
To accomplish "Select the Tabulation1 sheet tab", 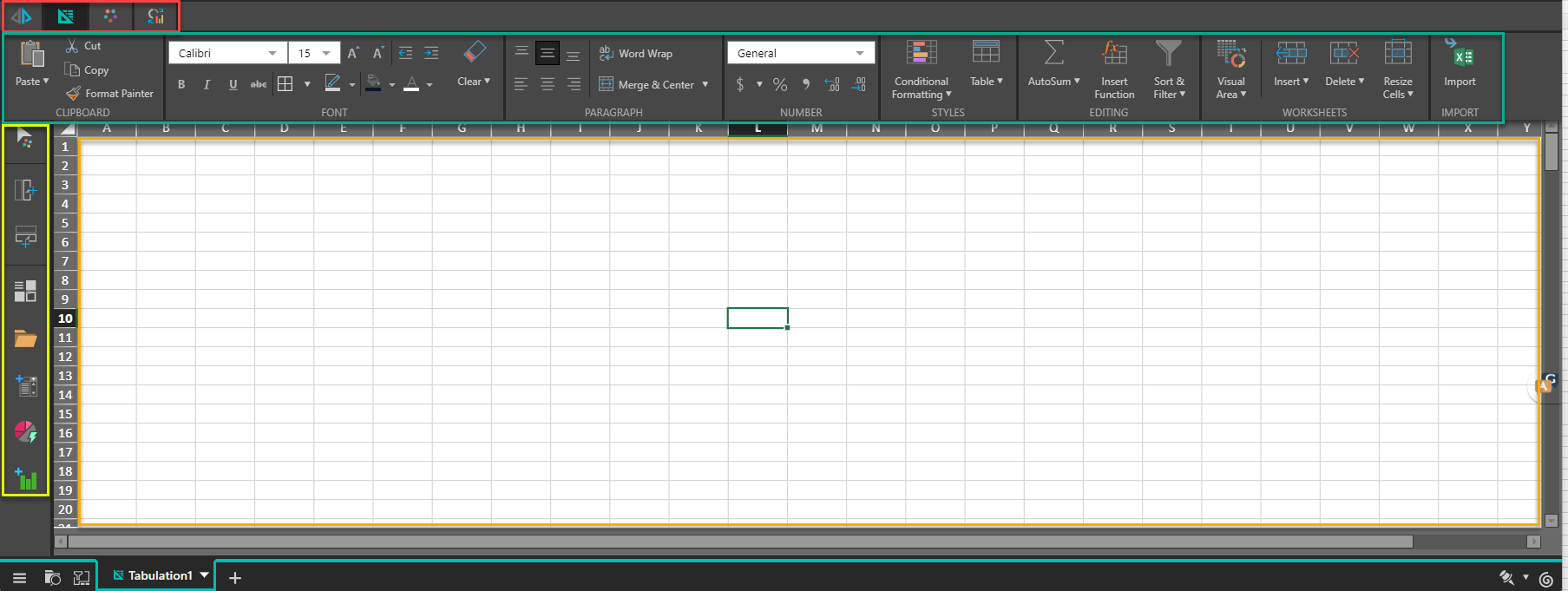I will coord(154,575).
